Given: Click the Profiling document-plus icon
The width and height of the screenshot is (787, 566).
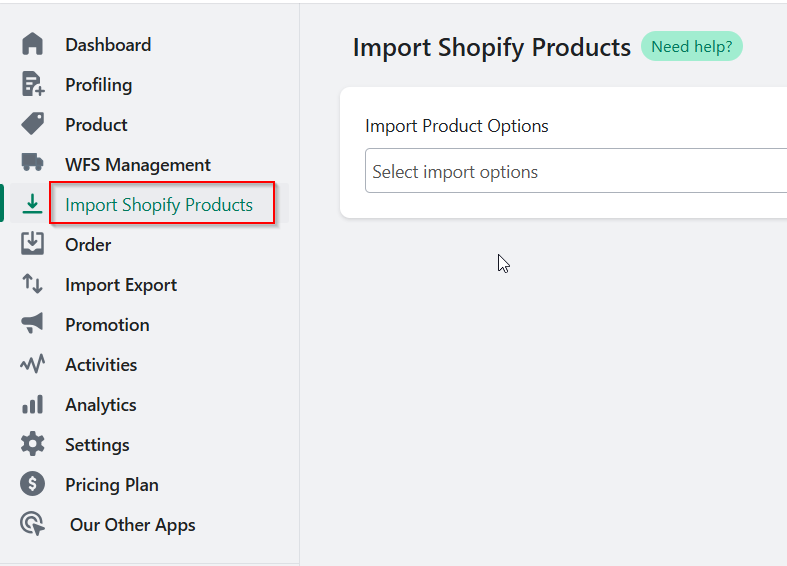Looking at the screenshot, I should click(x=33, y=84).
